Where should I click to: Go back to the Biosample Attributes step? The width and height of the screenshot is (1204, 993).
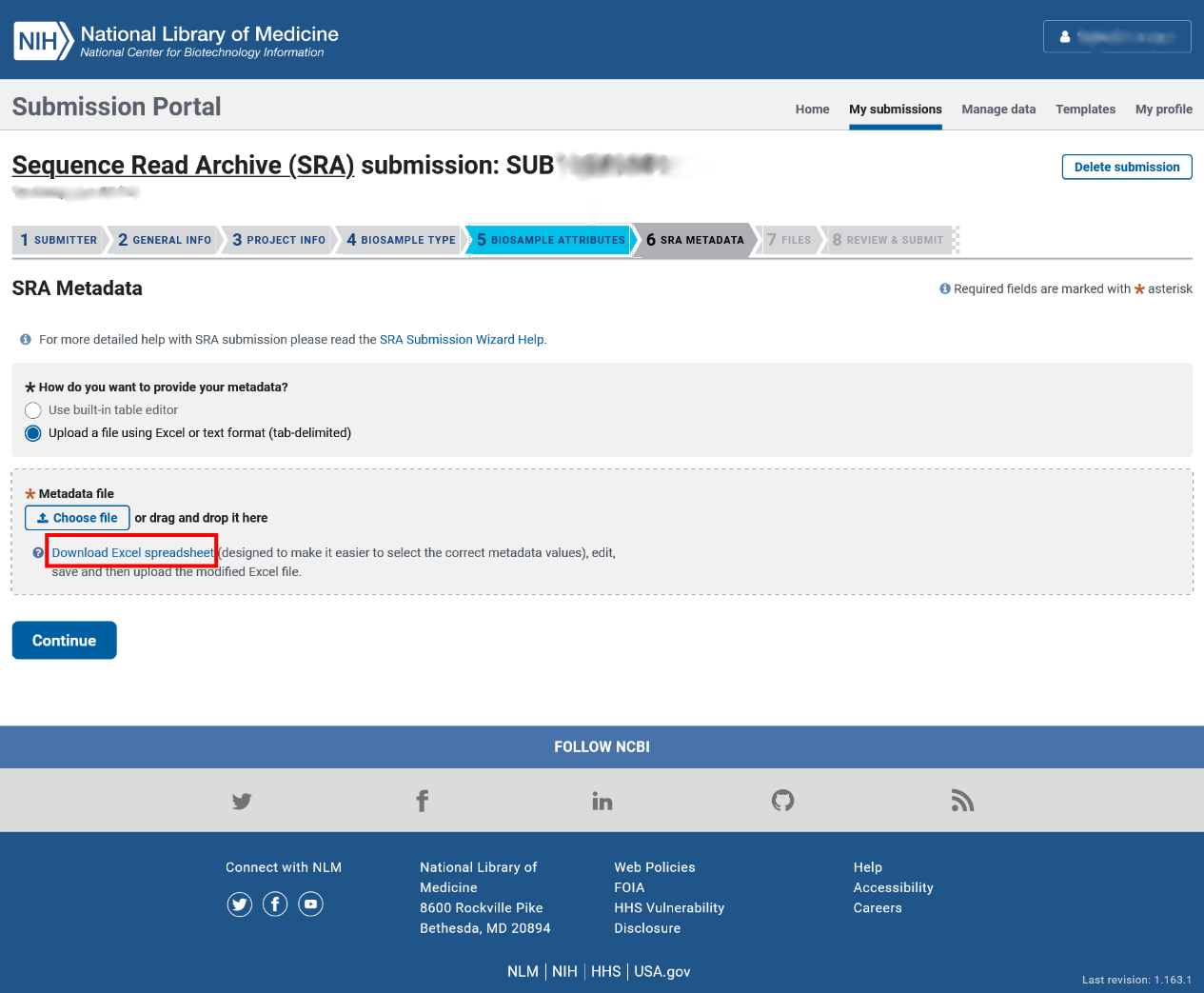pyautogui.click(x=547, y=240)
